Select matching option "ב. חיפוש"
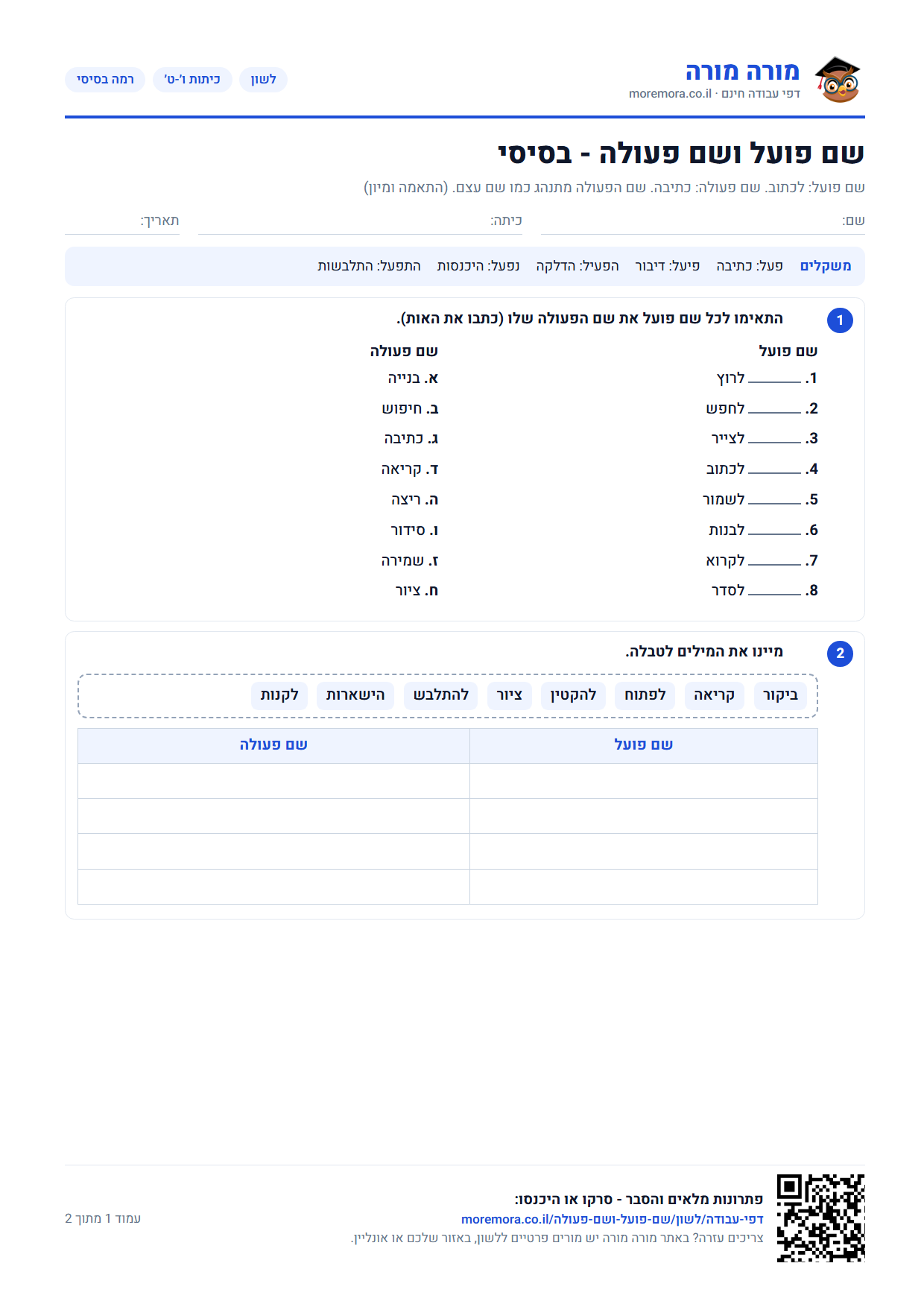 pyautogui.click(x=410, y=409)
